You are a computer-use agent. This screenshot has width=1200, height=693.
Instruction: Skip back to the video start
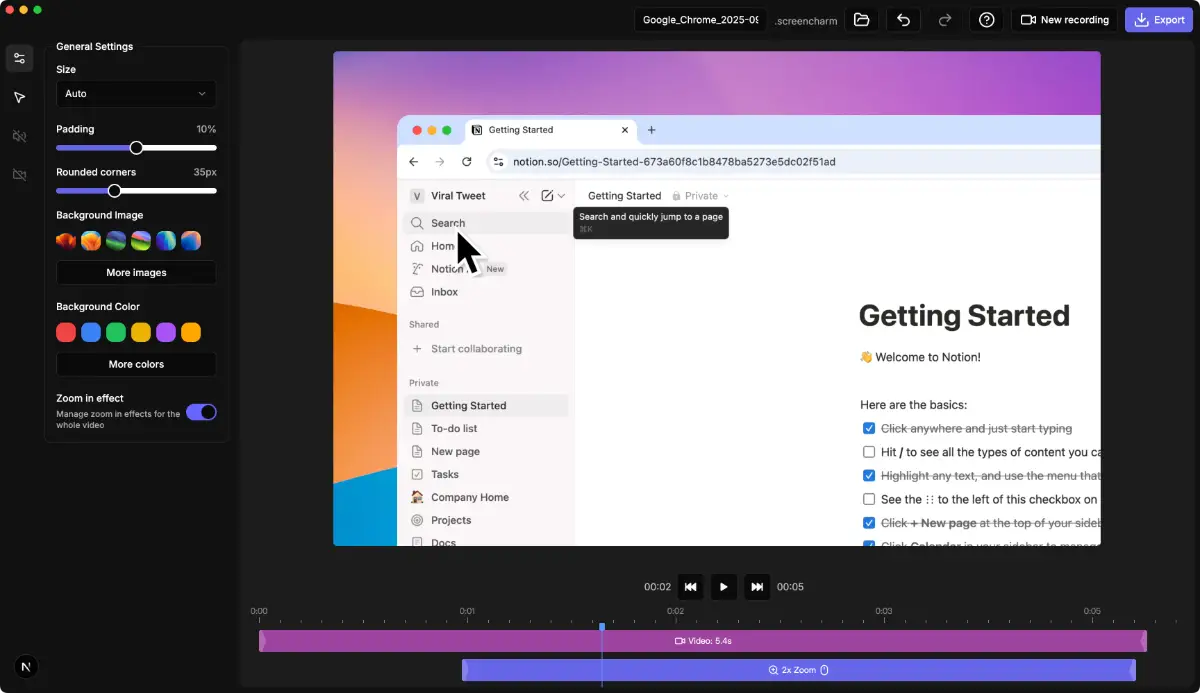(x=690, y=587)
